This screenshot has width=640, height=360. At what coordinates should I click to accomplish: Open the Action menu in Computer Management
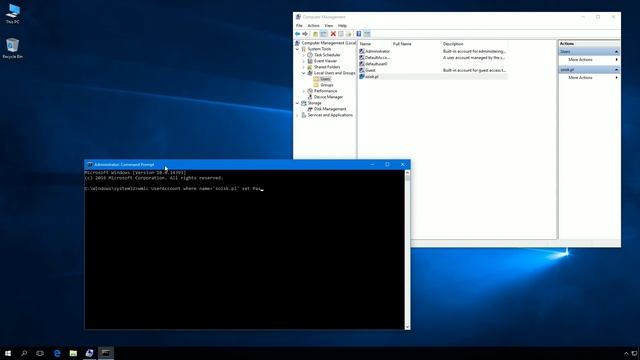point(313,26)
